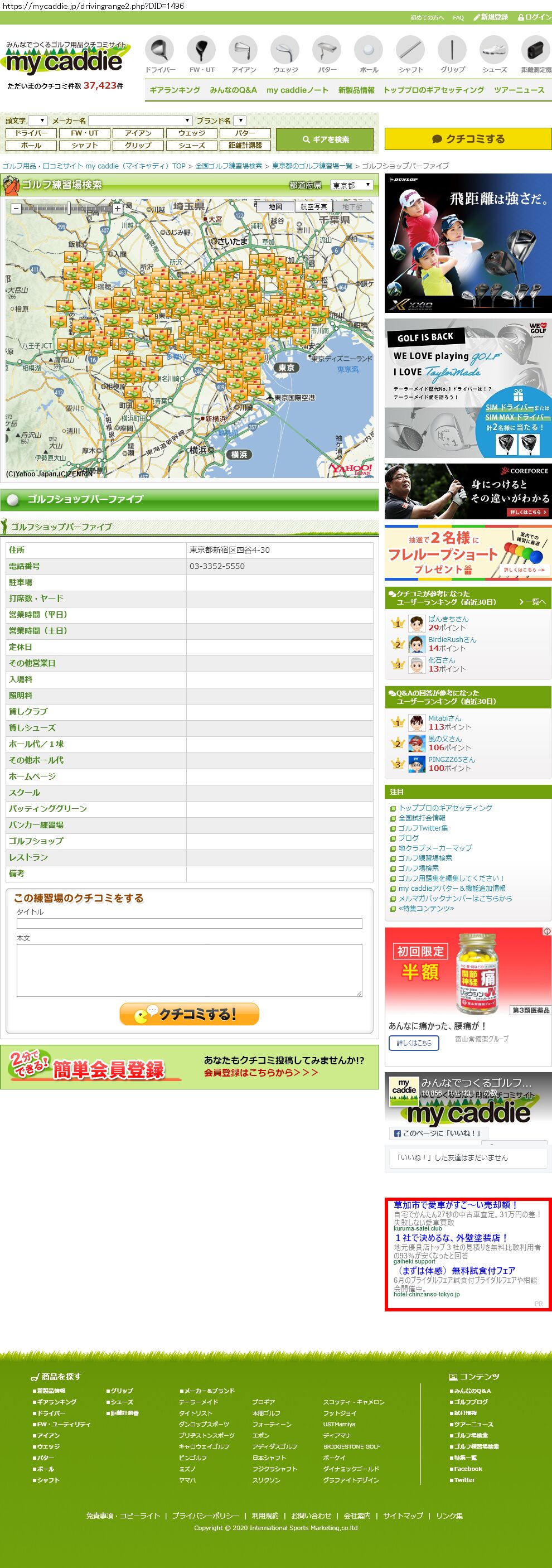Click the driver club icon in header
Viewport: 552px width, 1568px height.
coord(160,49)
